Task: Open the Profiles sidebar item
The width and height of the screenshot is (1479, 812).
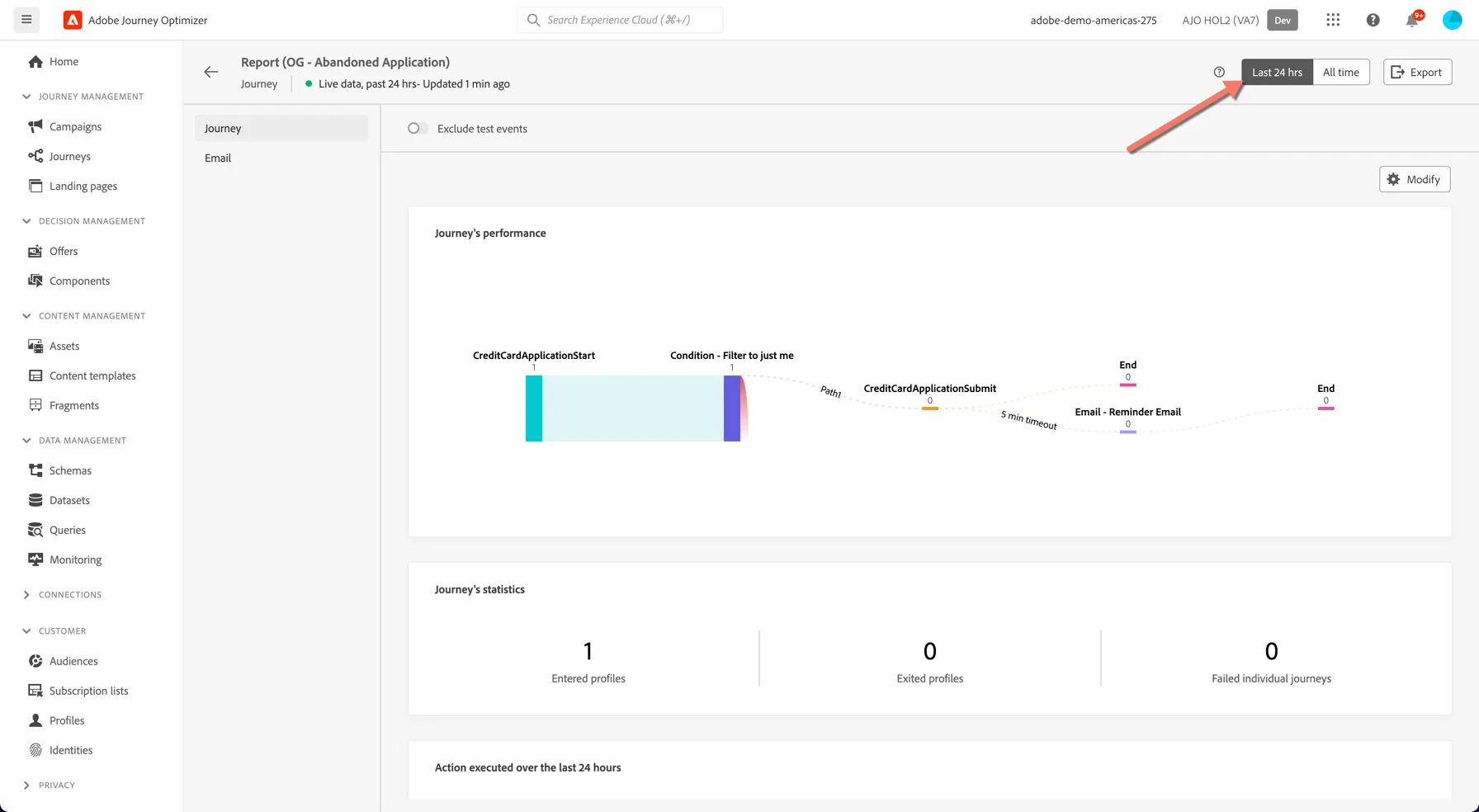Action: 67,720
